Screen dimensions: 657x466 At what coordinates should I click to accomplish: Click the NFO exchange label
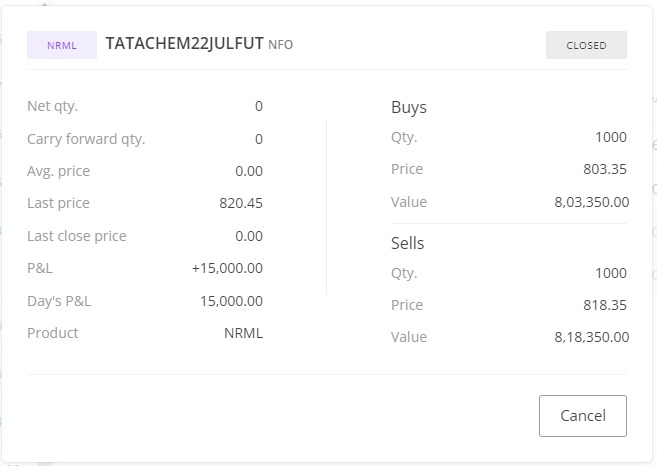click(x=281, y=45)
